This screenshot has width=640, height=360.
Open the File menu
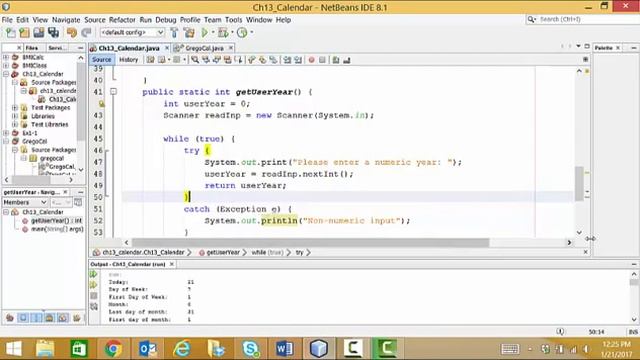(x=7, y=20)
